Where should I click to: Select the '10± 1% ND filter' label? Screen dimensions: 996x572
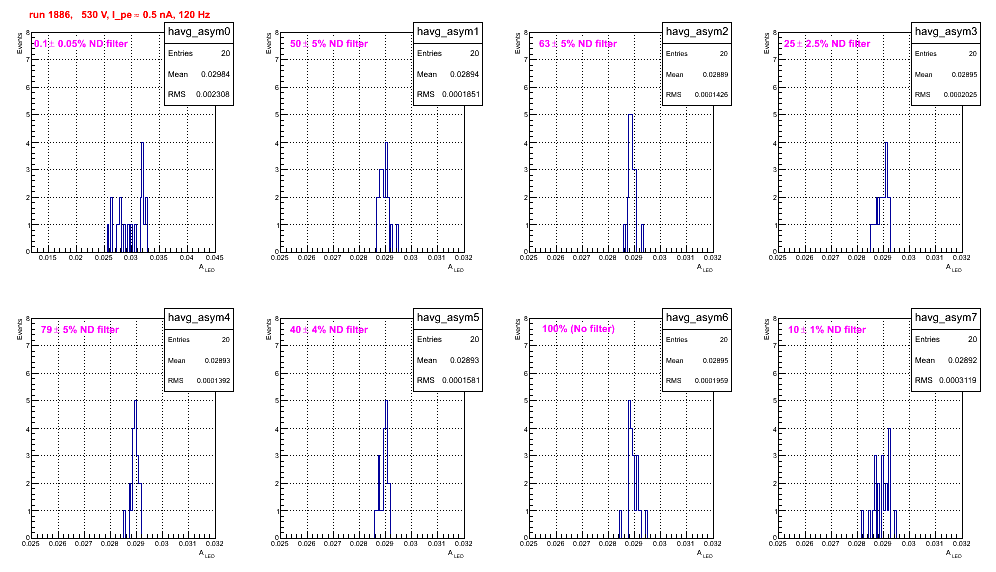[827, 330]
